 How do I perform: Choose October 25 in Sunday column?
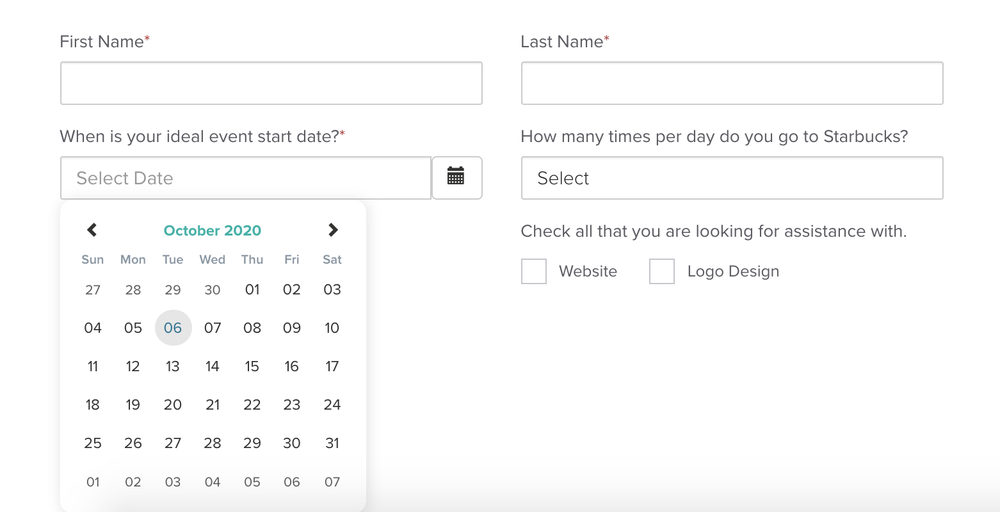click(x=93, y=443)
